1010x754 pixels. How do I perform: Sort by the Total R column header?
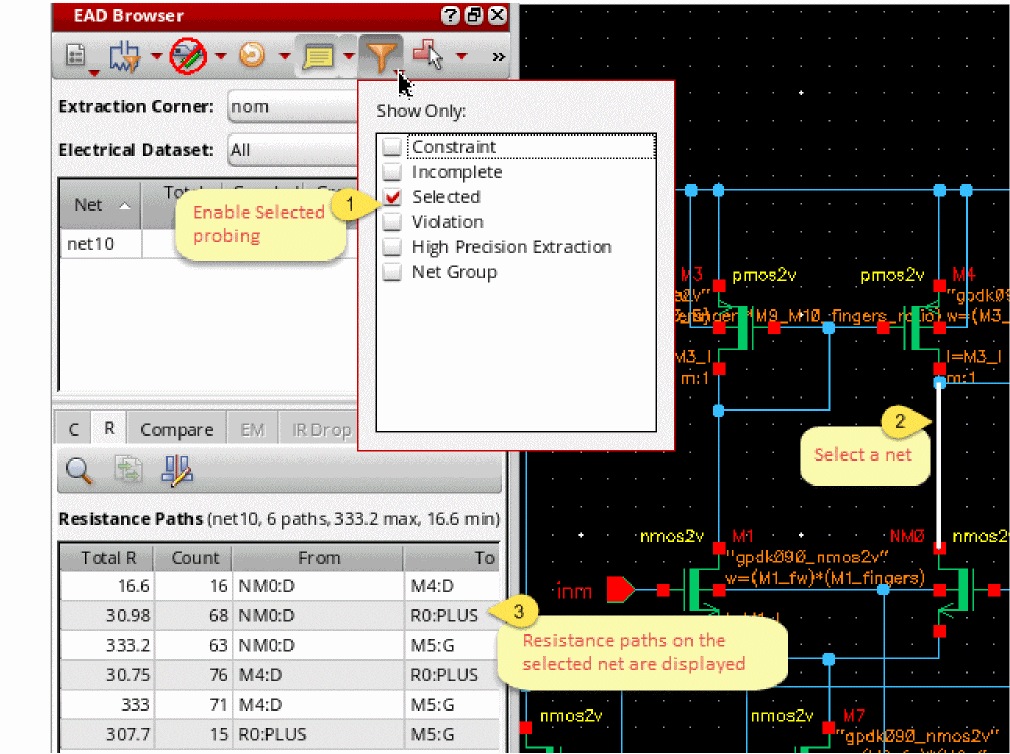(109, 558)
